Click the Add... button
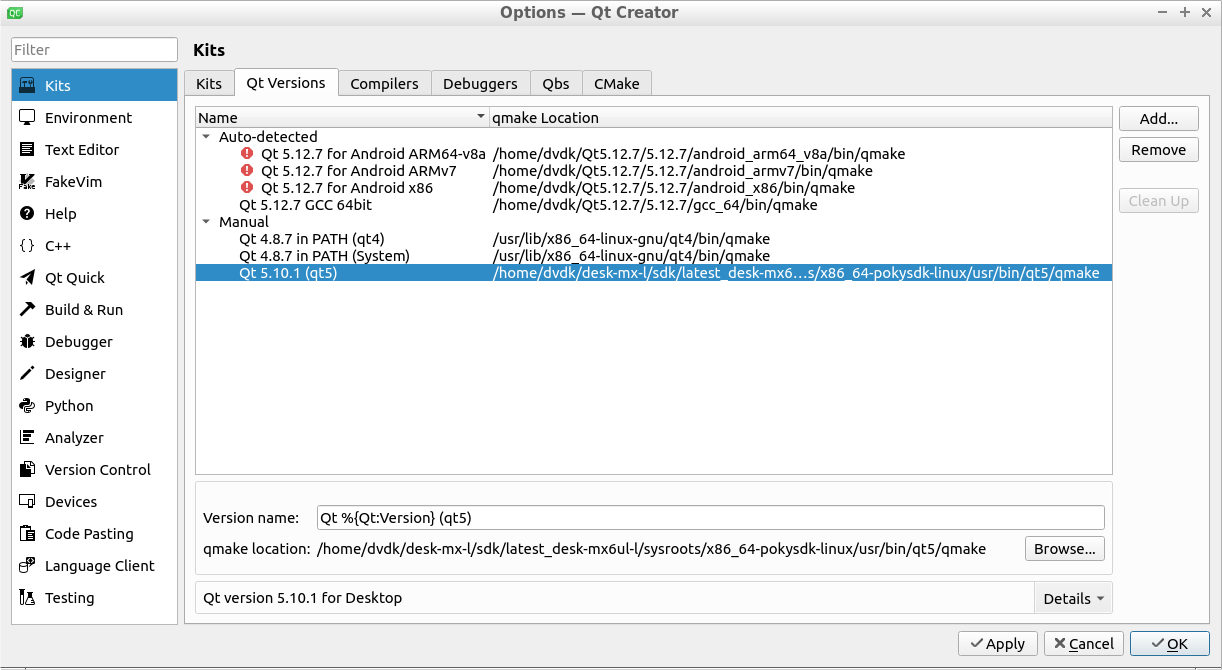Viewport: 1222px width, 670px height. [x=1158, y=118]
